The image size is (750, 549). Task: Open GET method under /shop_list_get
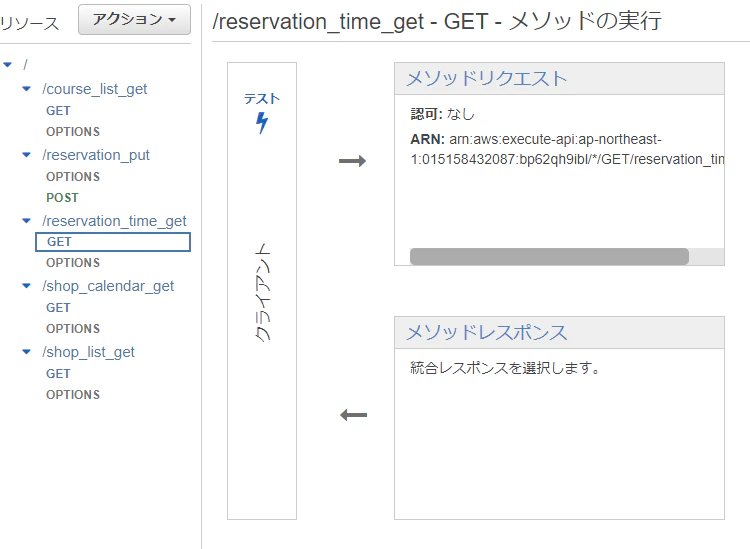click(58, 374)
